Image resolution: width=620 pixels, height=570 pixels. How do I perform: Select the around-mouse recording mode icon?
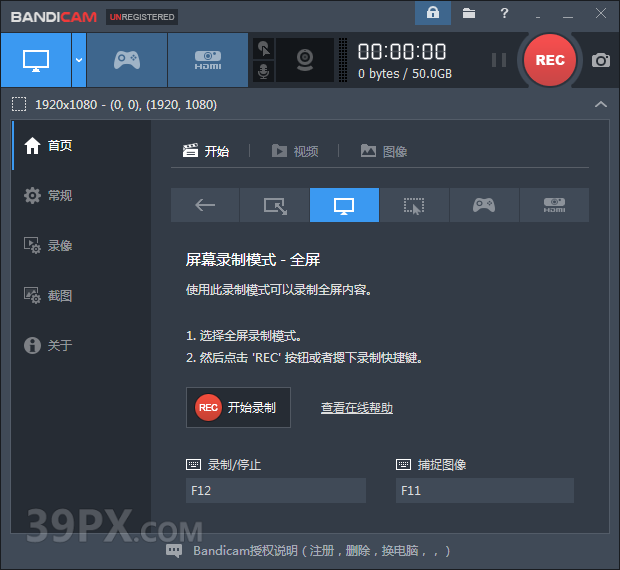tap(414, 205)
